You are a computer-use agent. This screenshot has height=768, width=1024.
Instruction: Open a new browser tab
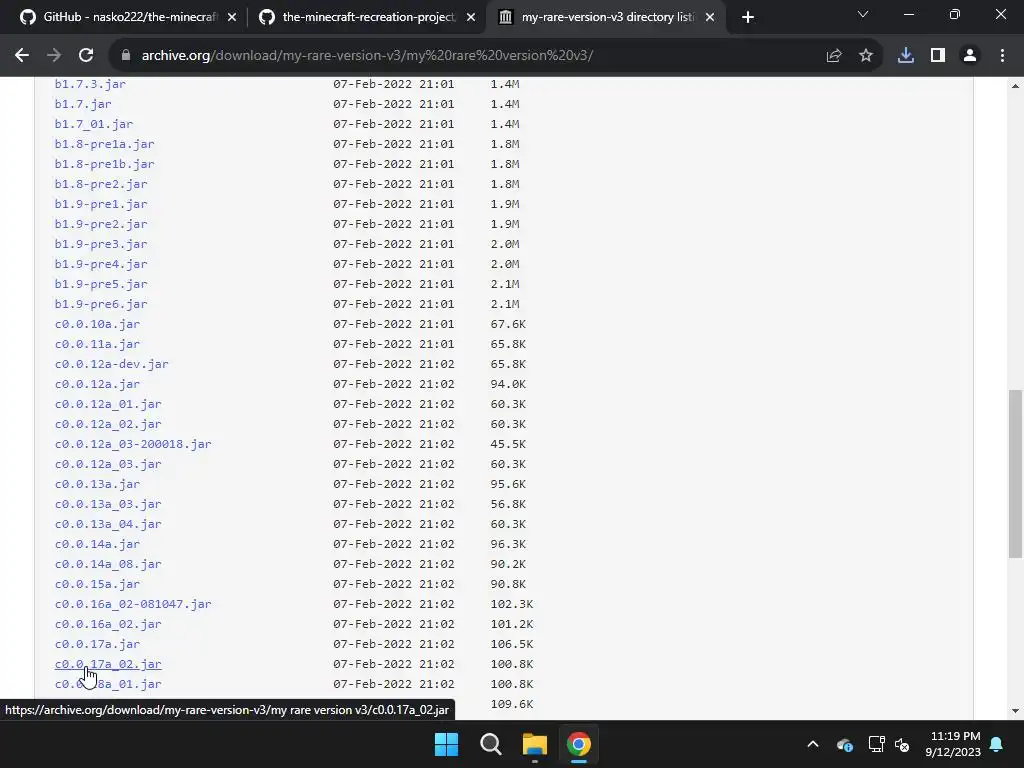coord(748,17)
